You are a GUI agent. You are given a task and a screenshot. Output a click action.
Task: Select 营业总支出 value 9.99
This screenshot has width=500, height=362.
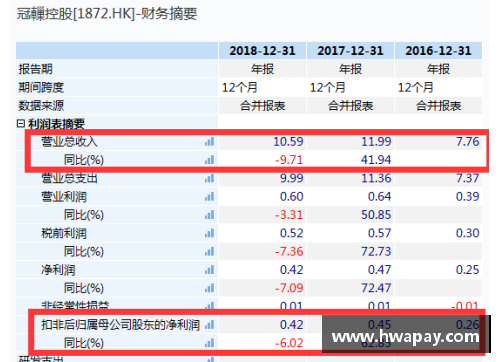click(292, 178)
